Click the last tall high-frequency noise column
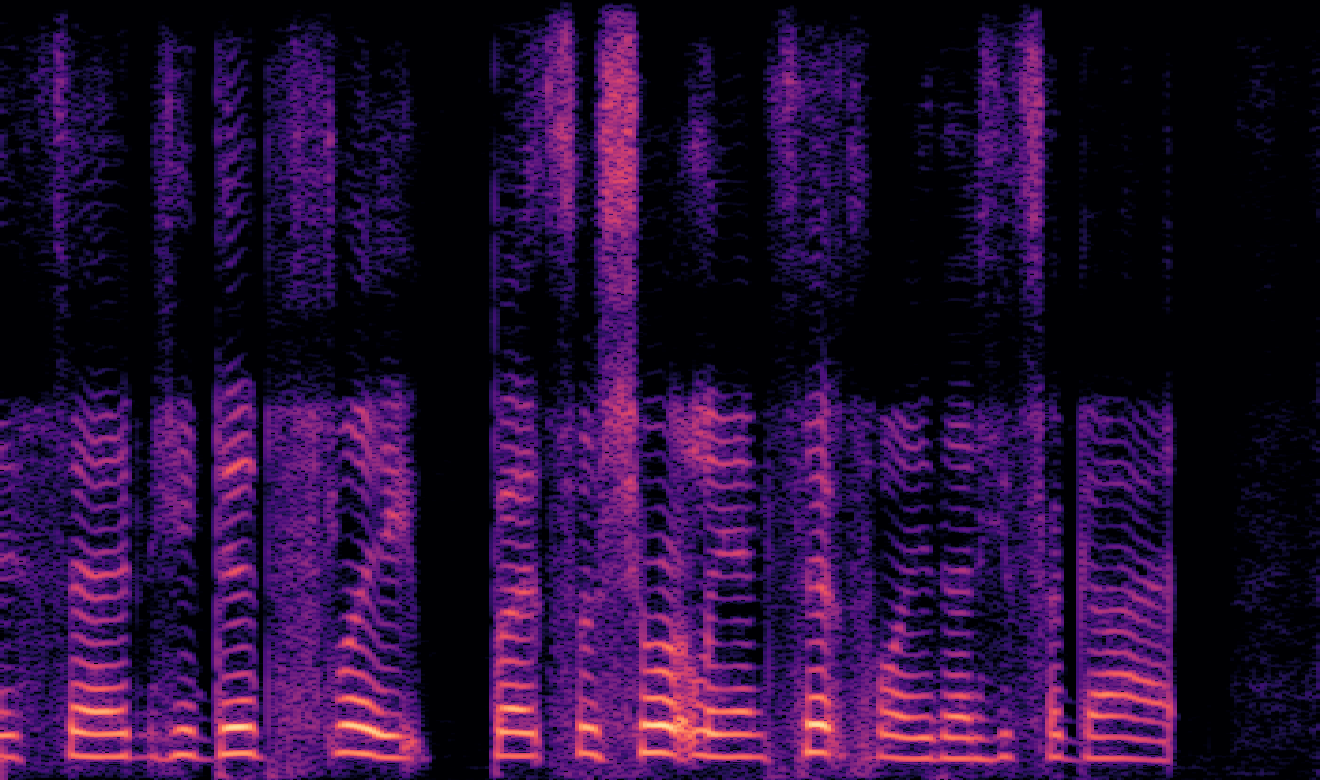The width and height of the screenshot is (1320, 780). click(x=1032, y=150)
